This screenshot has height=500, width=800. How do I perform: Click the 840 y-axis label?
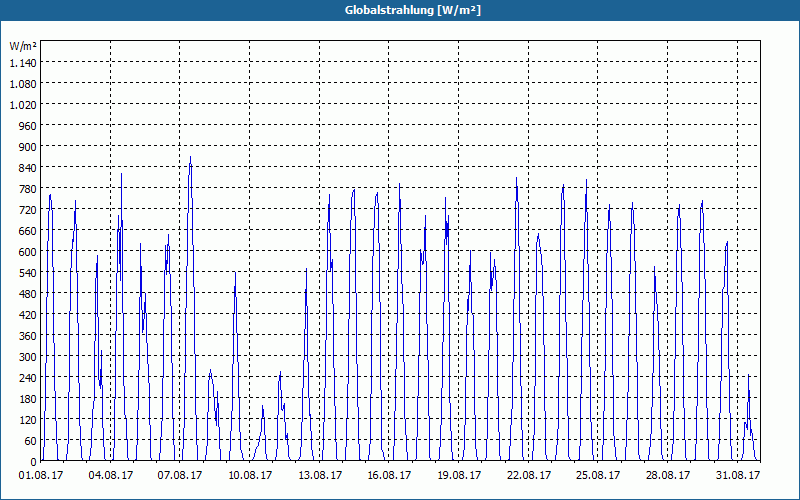click(28, 168)
